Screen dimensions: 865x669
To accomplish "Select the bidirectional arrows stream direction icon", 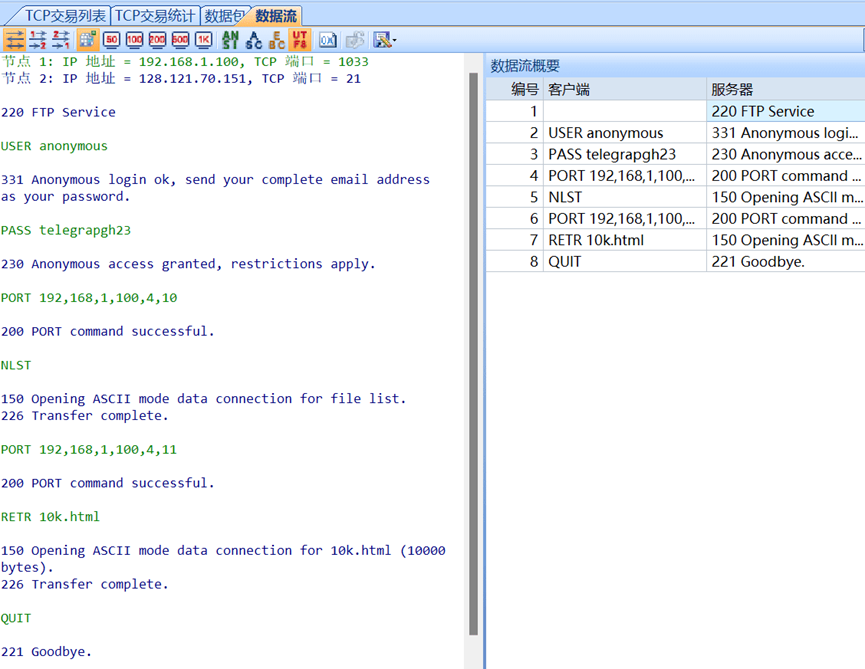I will point(13,40).
